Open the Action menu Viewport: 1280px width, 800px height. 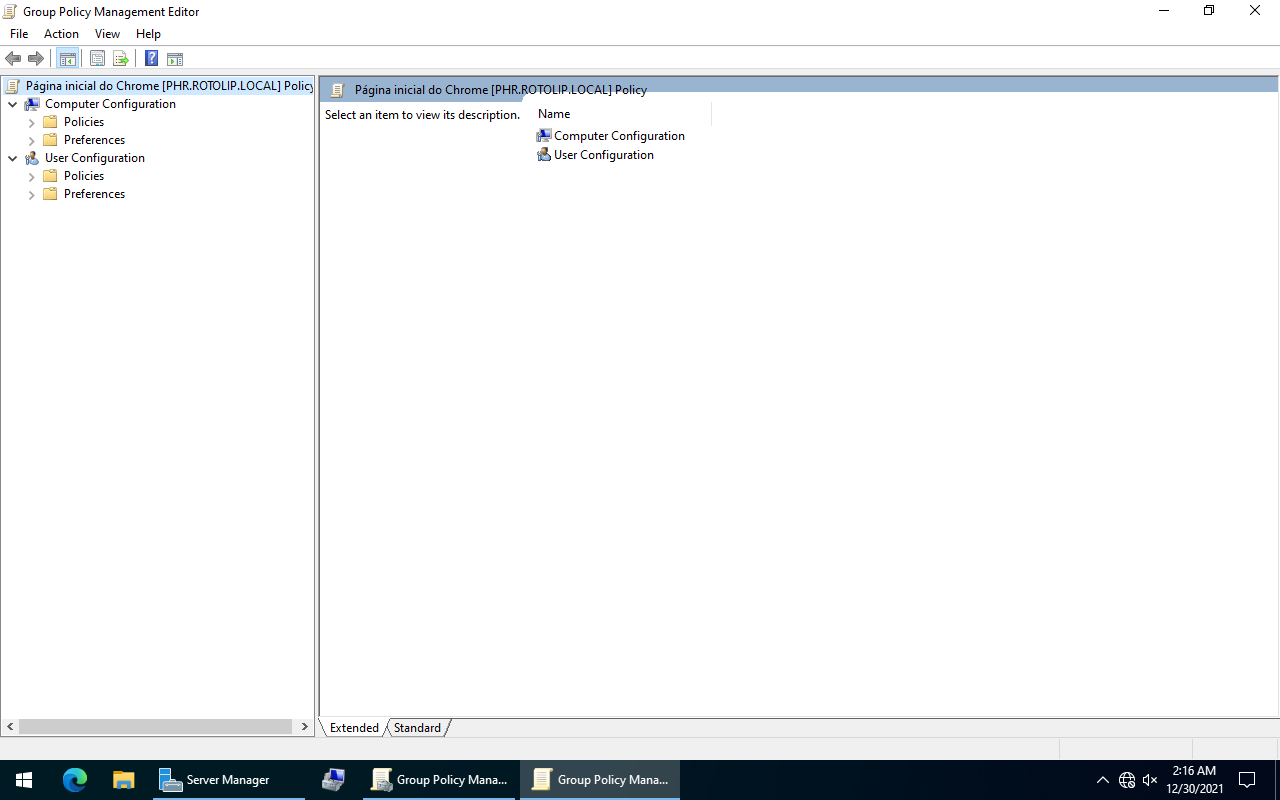pyautogui.click(x=61, y=34)
